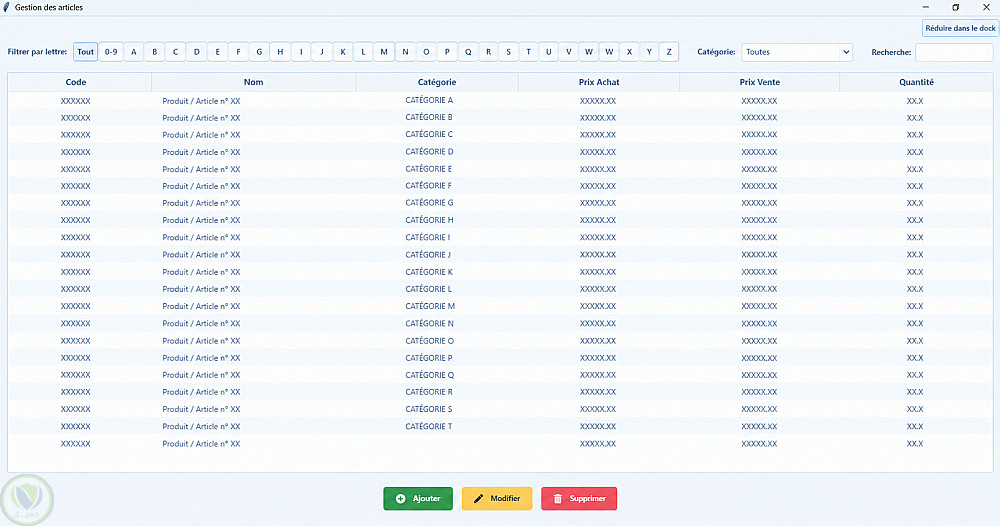Filter articles by letter Z

(668, 52)
